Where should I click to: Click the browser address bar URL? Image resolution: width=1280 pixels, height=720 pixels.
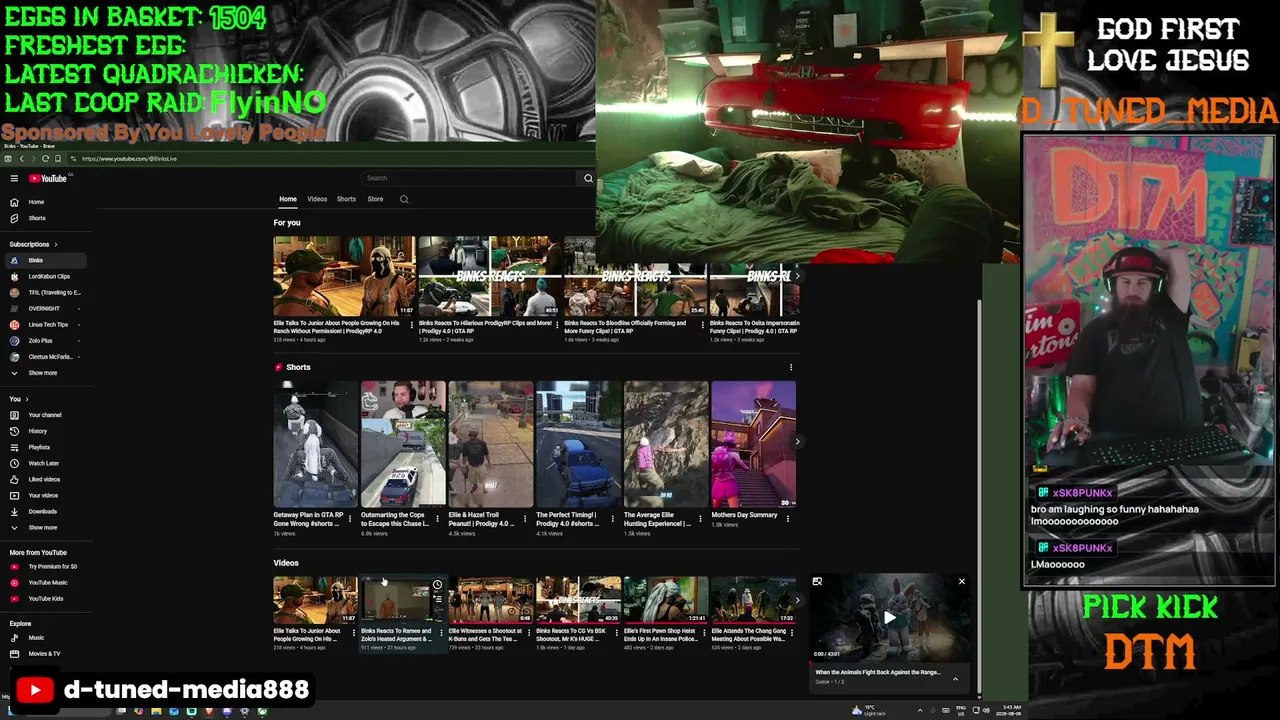[x=130, y=159]
